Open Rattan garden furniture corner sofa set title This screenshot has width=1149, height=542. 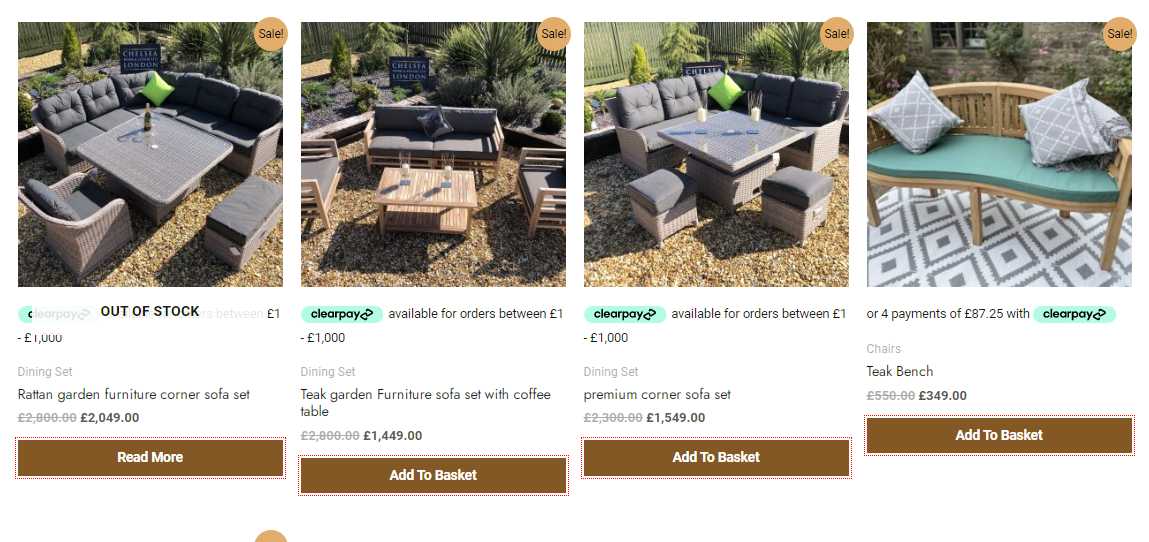coord(133,395)
